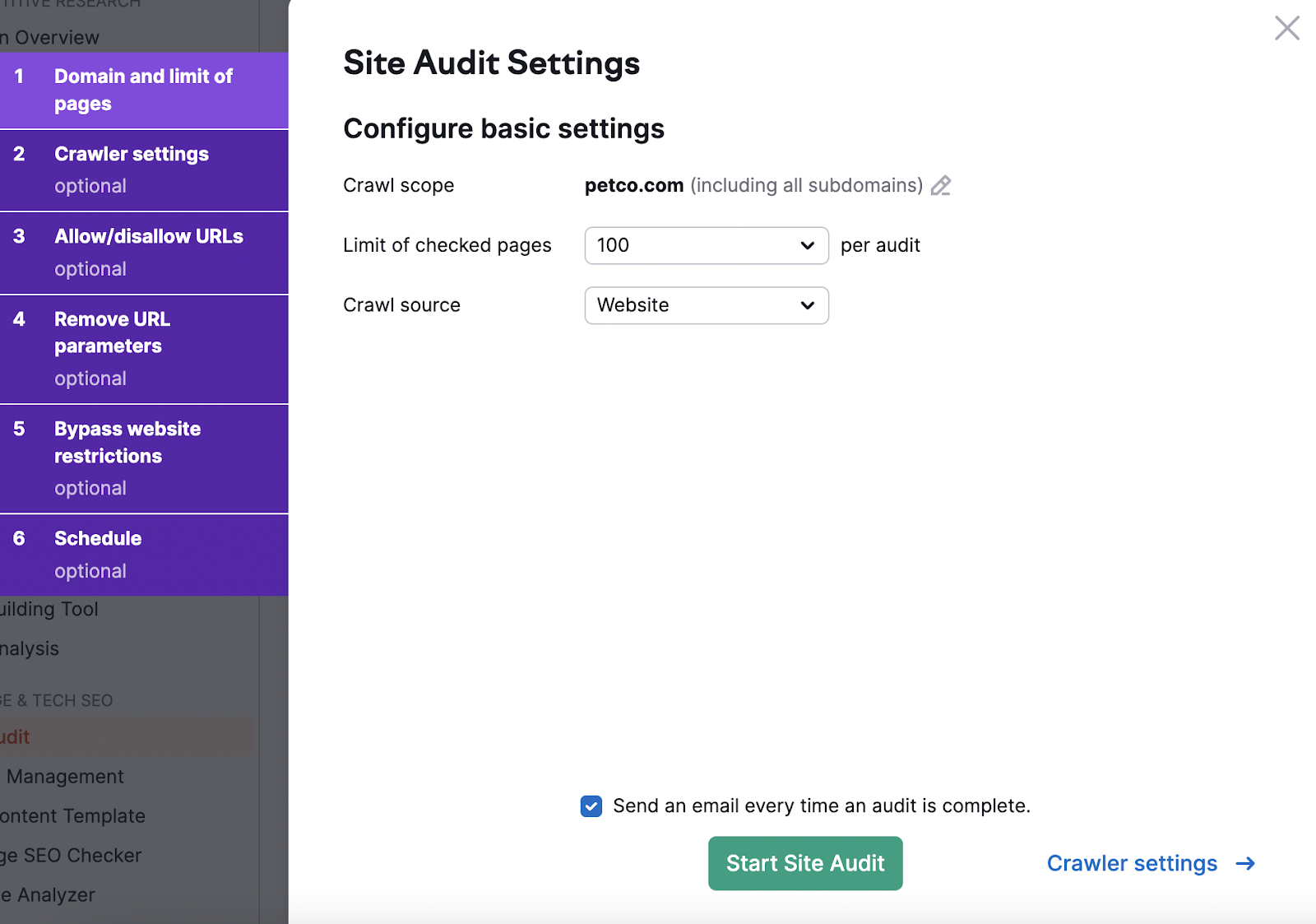1316x924 pixels.
Task: Close the Site Audit Settings dialog
Action: (1286, 27)
